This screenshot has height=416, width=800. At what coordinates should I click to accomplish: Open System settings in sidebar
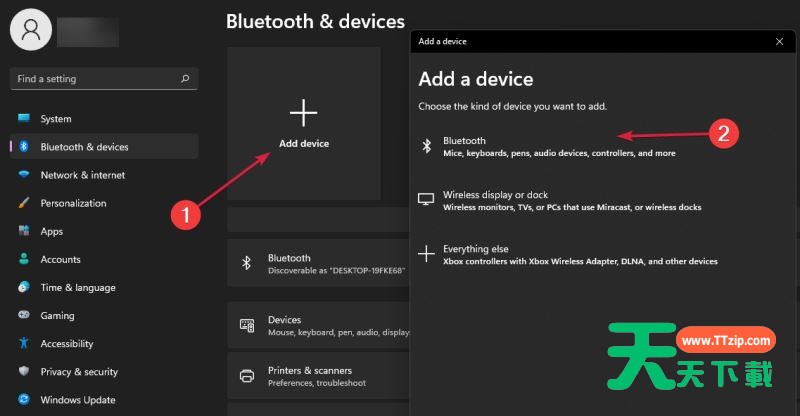(56, 119)
